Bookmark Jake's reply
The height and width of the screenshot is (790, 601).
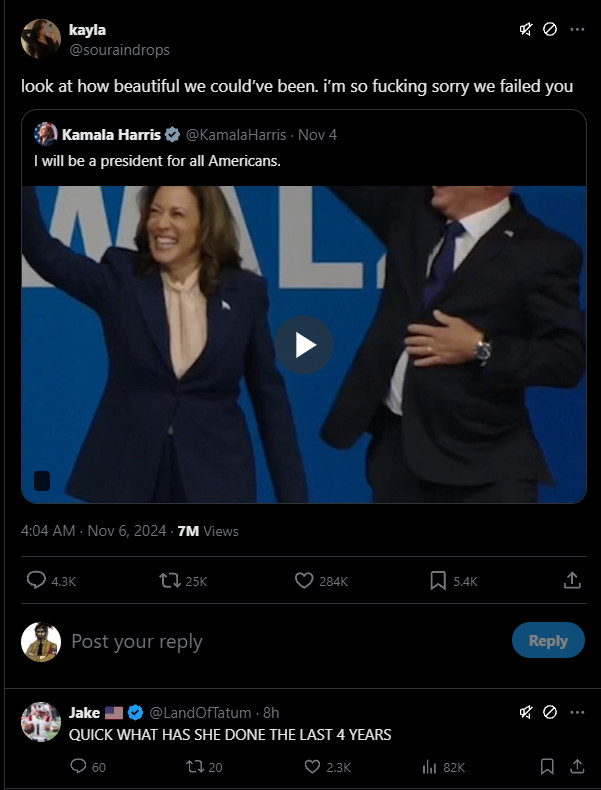tap(547, 767)
